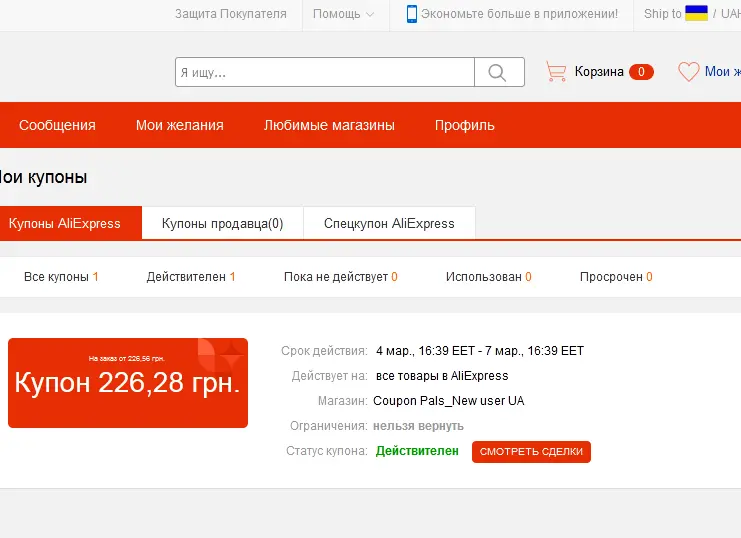Switch to Купоны продавца(0) tab

coord(223,223)
